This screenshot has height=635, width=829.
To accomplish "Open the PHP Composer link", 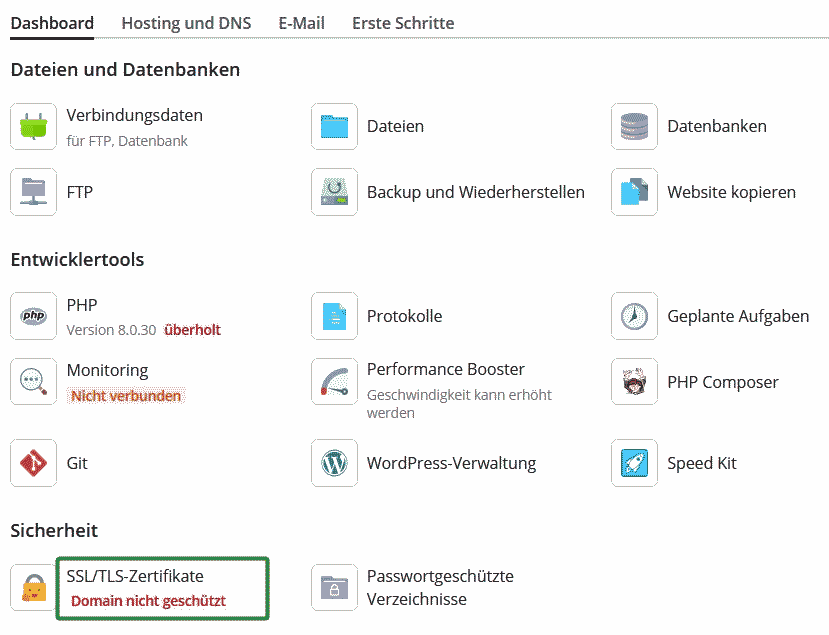I will pyautogui.click(x=722, y=382).
